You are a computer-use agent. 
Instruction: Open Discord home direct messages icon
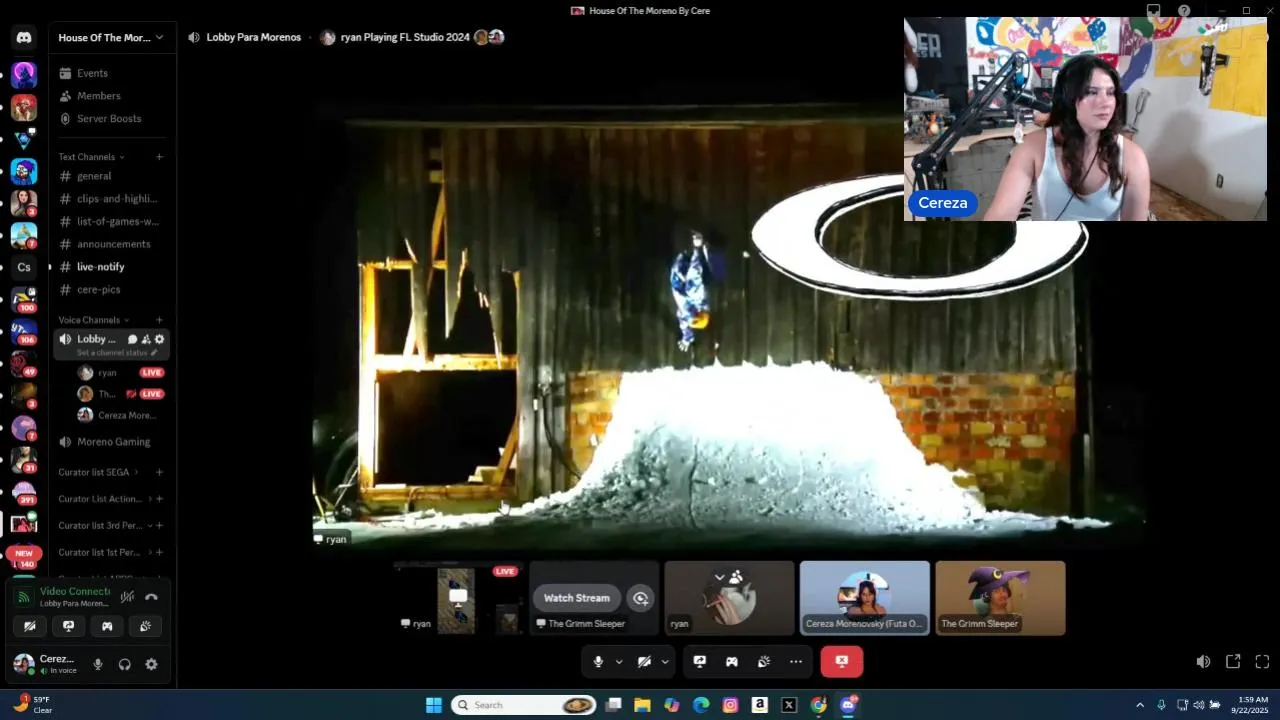pos(24,38)
